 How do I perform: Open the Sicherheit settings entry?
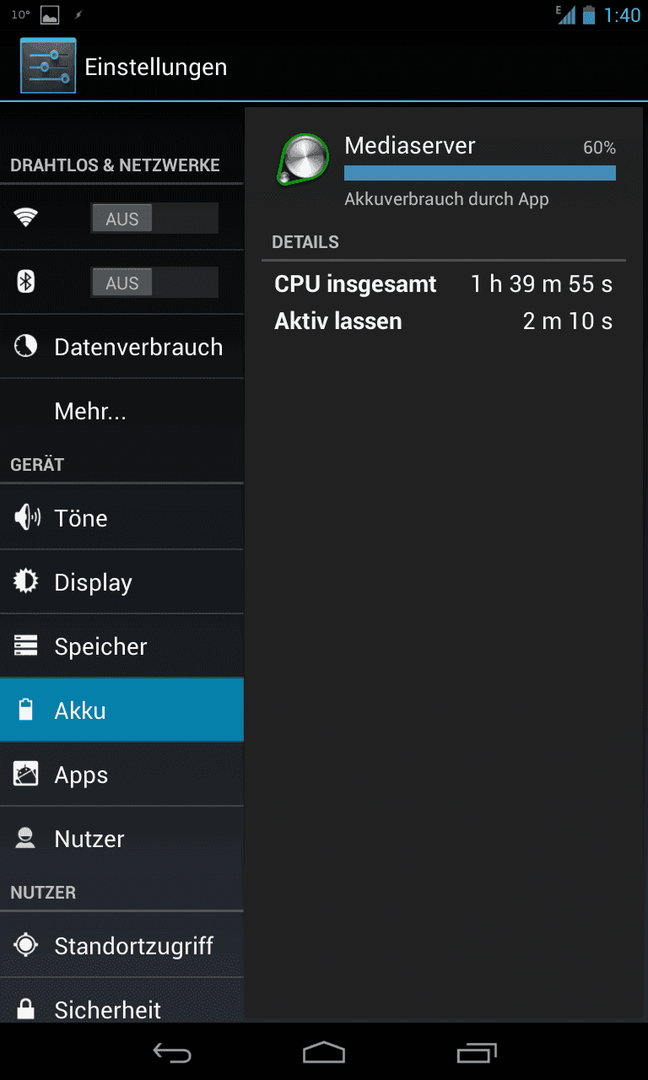tap(122, 1004)
